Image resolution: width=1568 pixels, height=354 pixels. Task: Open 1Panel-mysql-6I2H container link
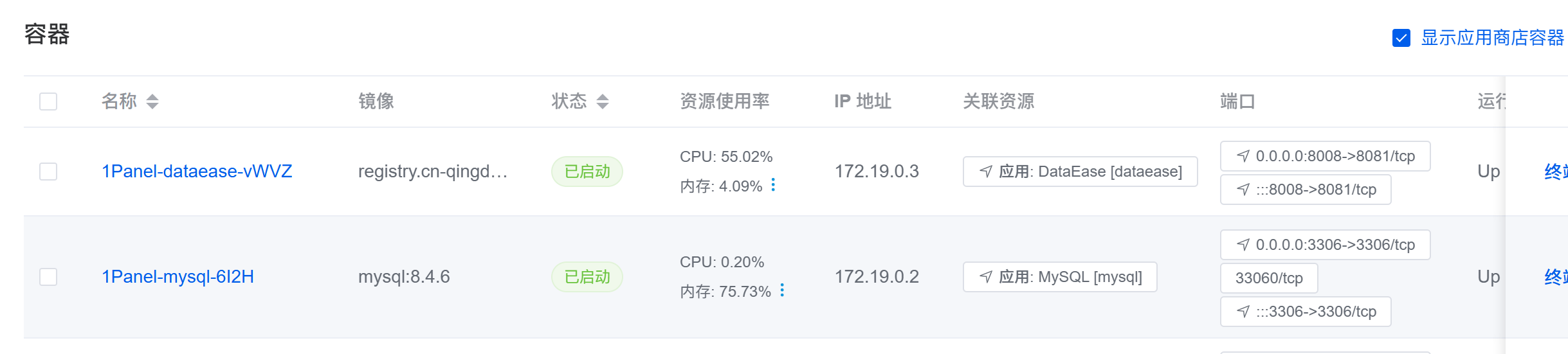click(178, 277)
